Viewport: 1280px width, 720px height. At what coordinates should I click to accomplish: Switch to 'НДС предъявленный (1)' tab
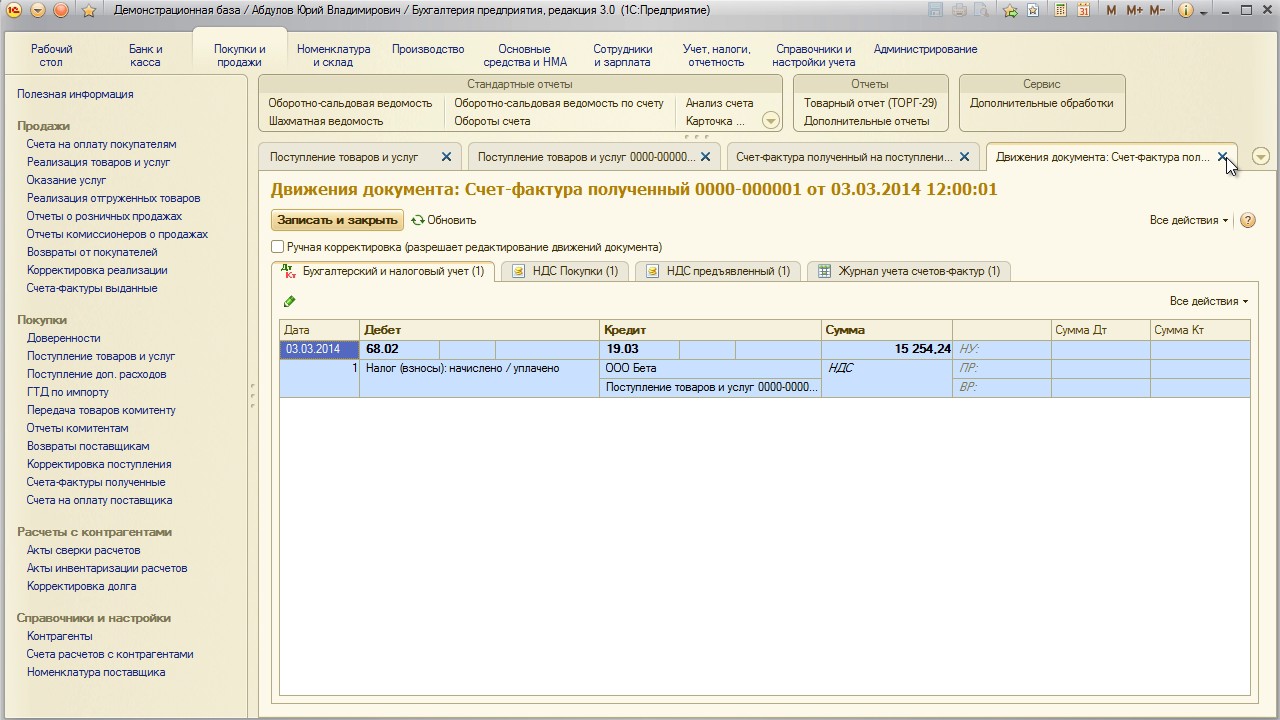[x=718, y=271]
